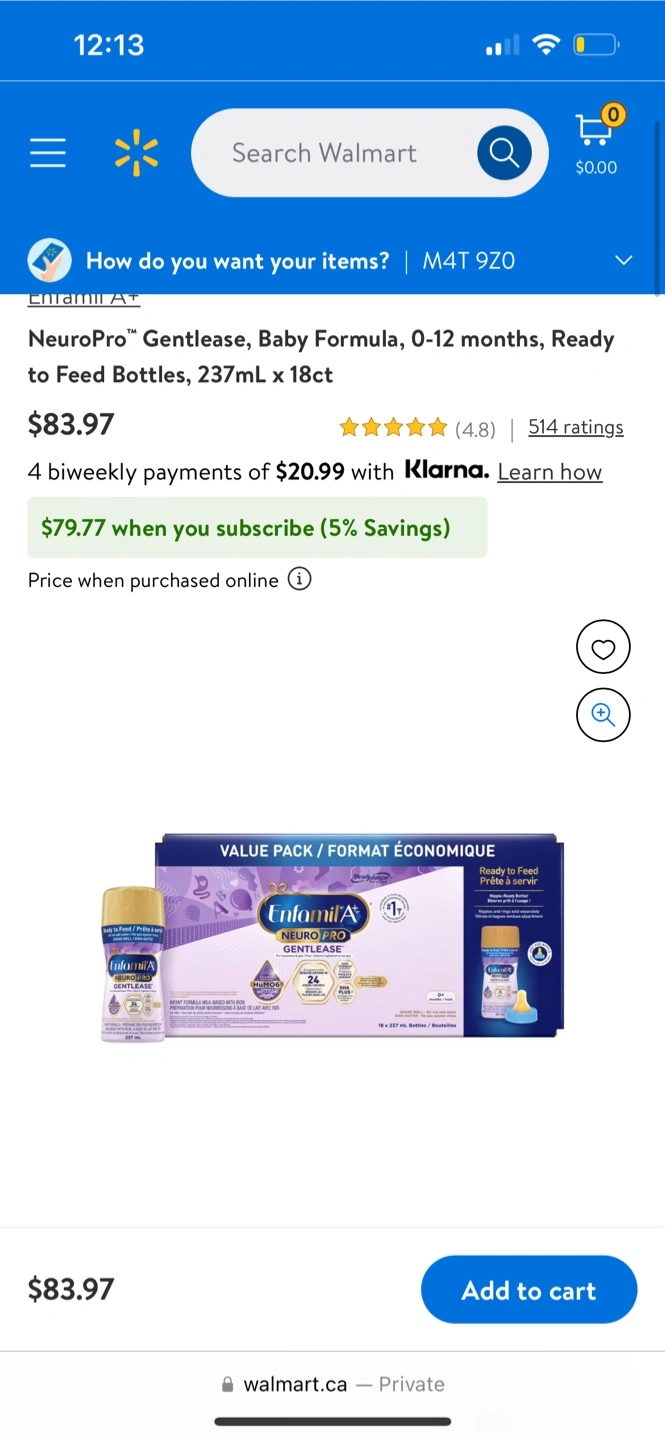Open the Enfamil value pack product image

tap(333, 939)
